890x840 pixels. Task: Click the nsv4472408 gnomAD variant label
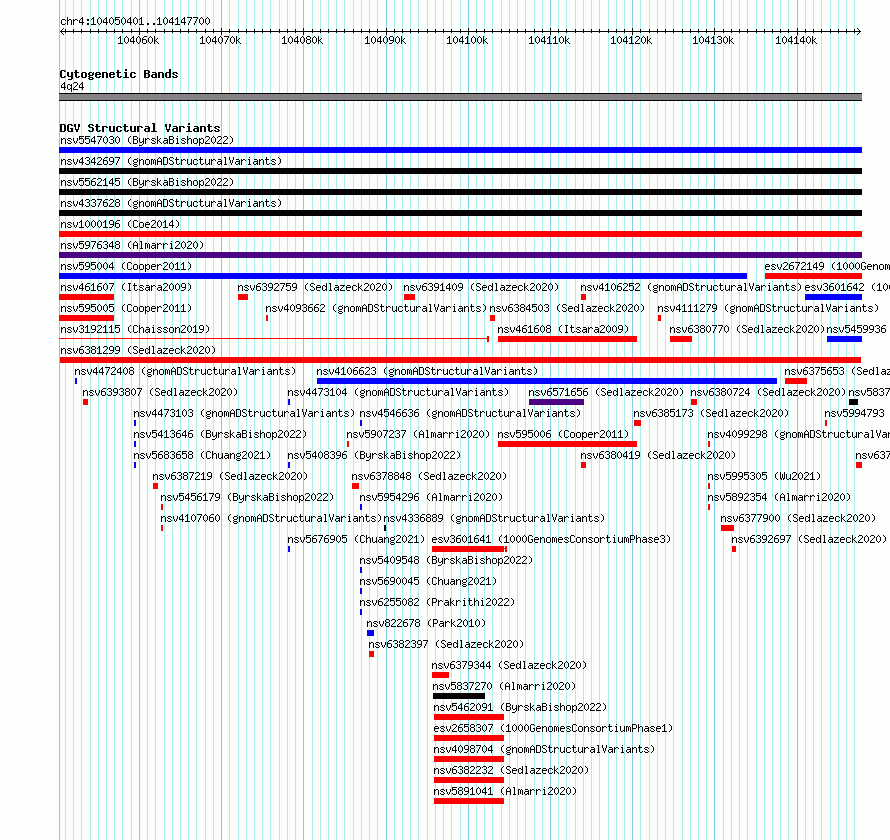click(x=185, y=371)
